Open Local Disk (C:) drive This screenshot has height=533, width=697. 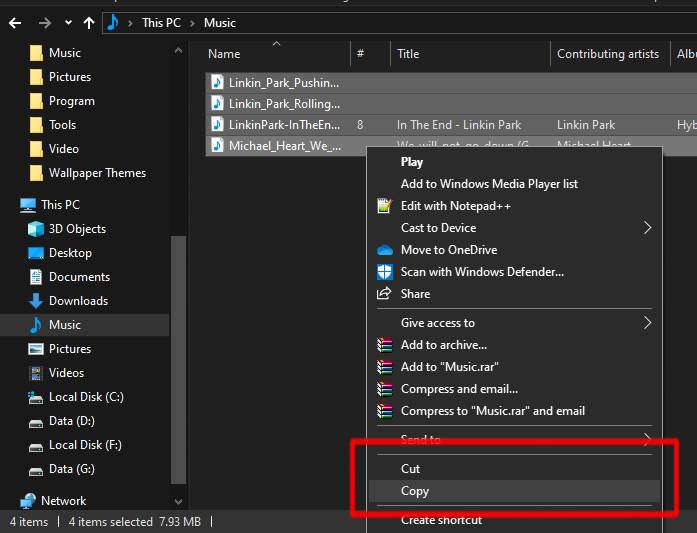pyautogui.click(x=76, y=397)
